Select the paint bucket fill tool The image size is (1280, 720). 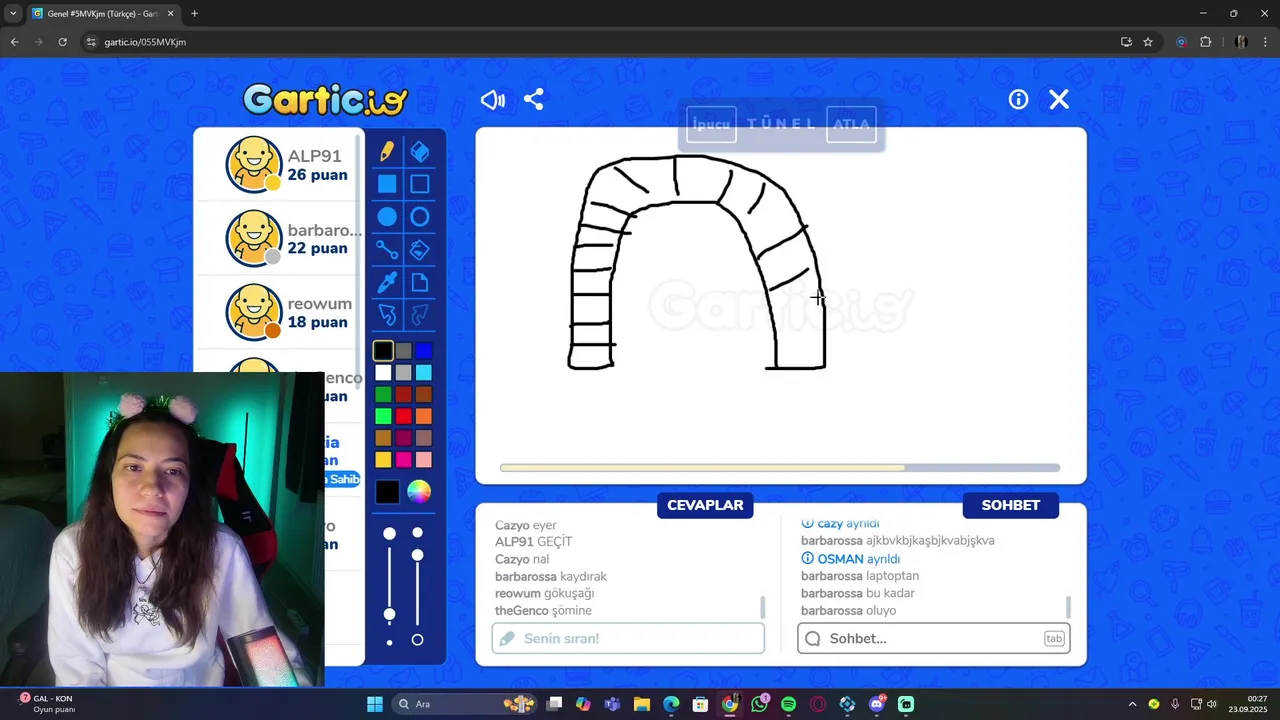click(420, 250)
